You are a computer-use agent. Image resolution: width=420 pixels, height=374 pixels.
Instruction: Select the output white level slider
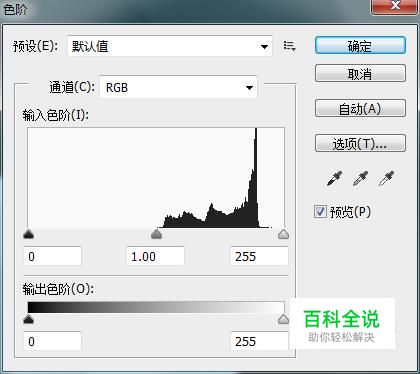(x=284, y=319)
